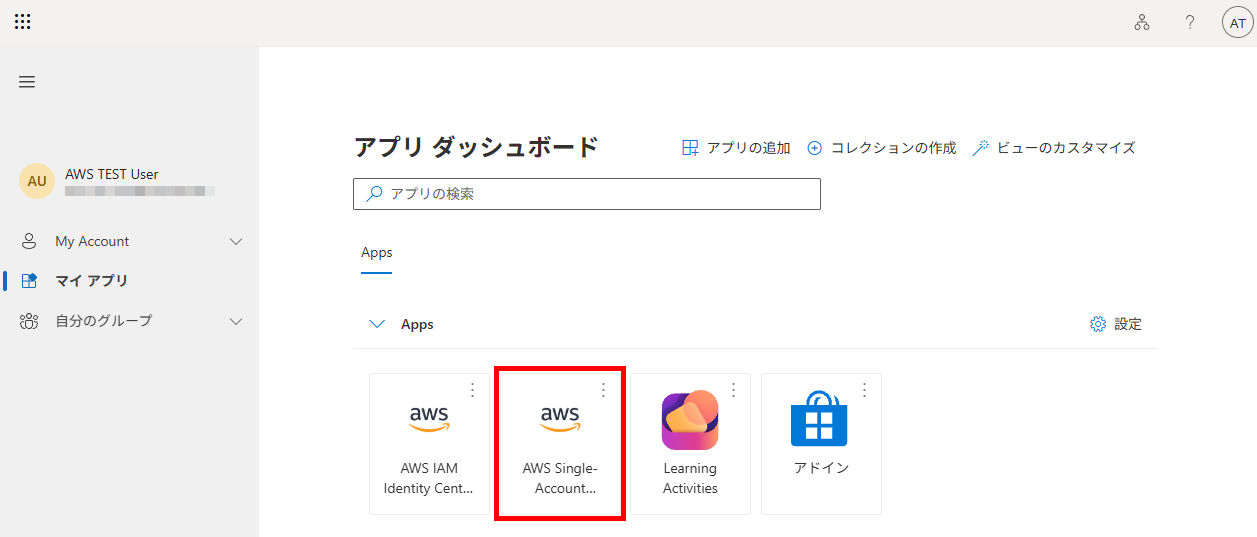Open the AT account avatar menu
Viewport: 1257px width, 537px height.
[1238, 22]
